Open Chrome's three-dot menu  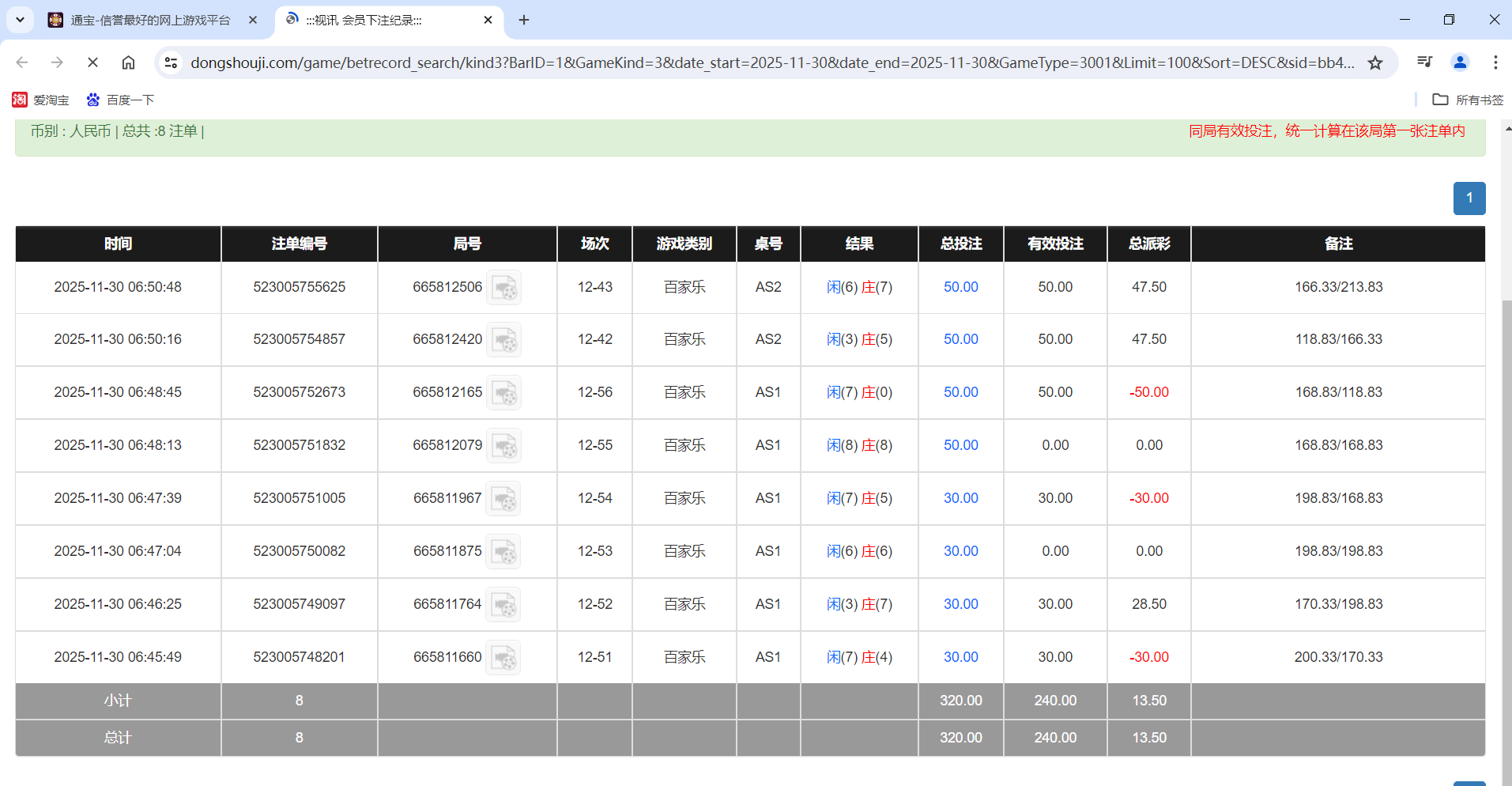[1495, 62]
